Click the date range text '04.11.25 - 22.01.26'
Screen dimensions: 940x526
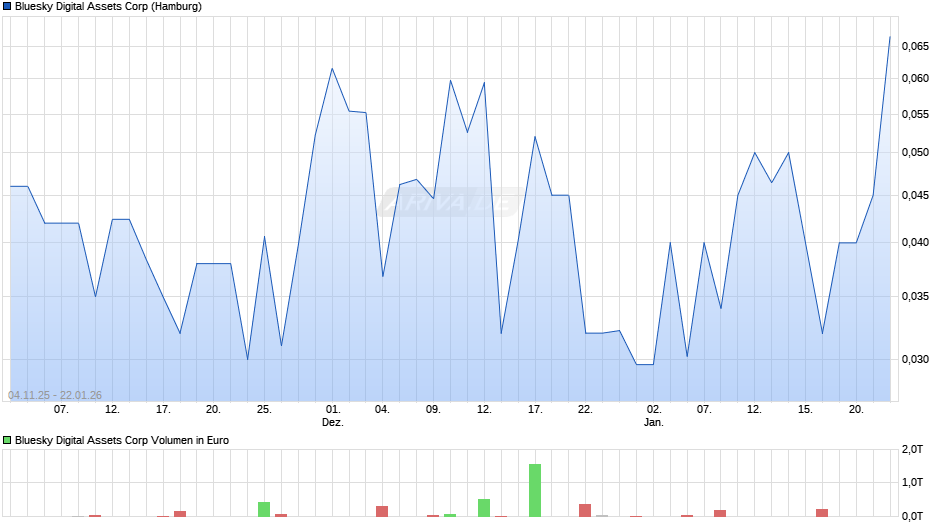tap(55, 395)
